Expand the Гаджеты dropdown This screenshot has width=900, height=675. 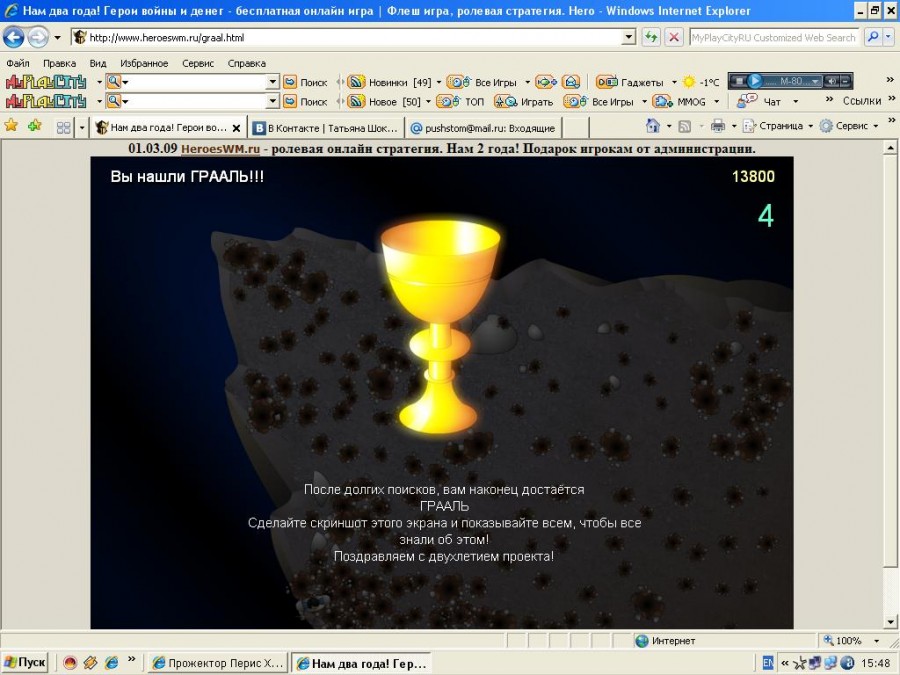(674, 82)
